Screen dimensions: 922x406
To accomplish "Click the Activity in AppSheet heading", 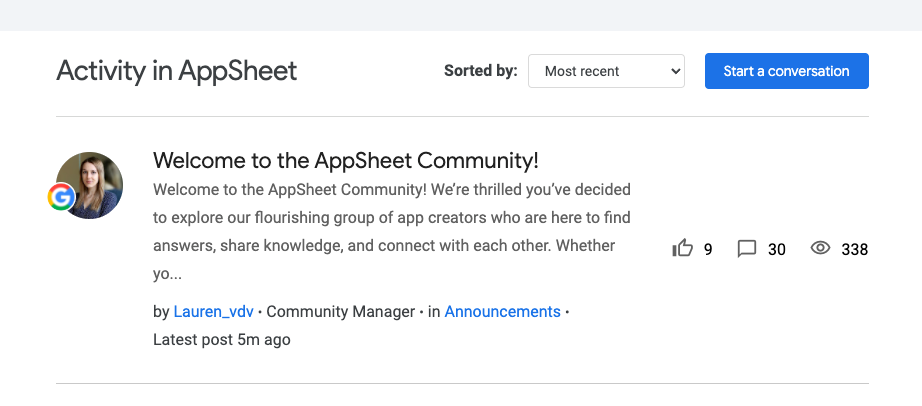I will pyautogui.click(x=176, y=71).
